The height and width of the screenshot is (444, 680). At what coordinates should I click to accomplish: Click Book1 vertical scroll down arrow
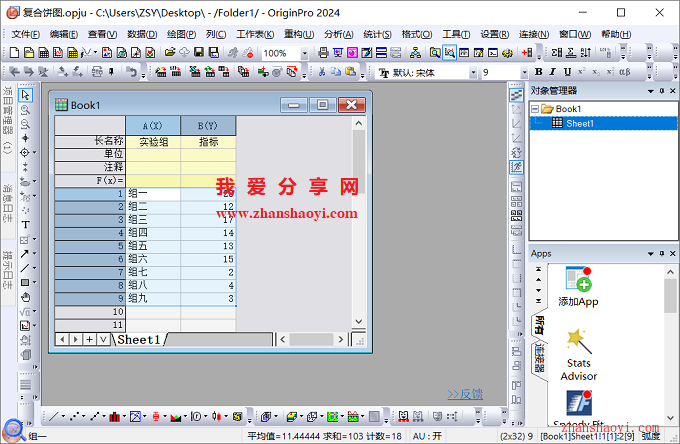point(359,321)
